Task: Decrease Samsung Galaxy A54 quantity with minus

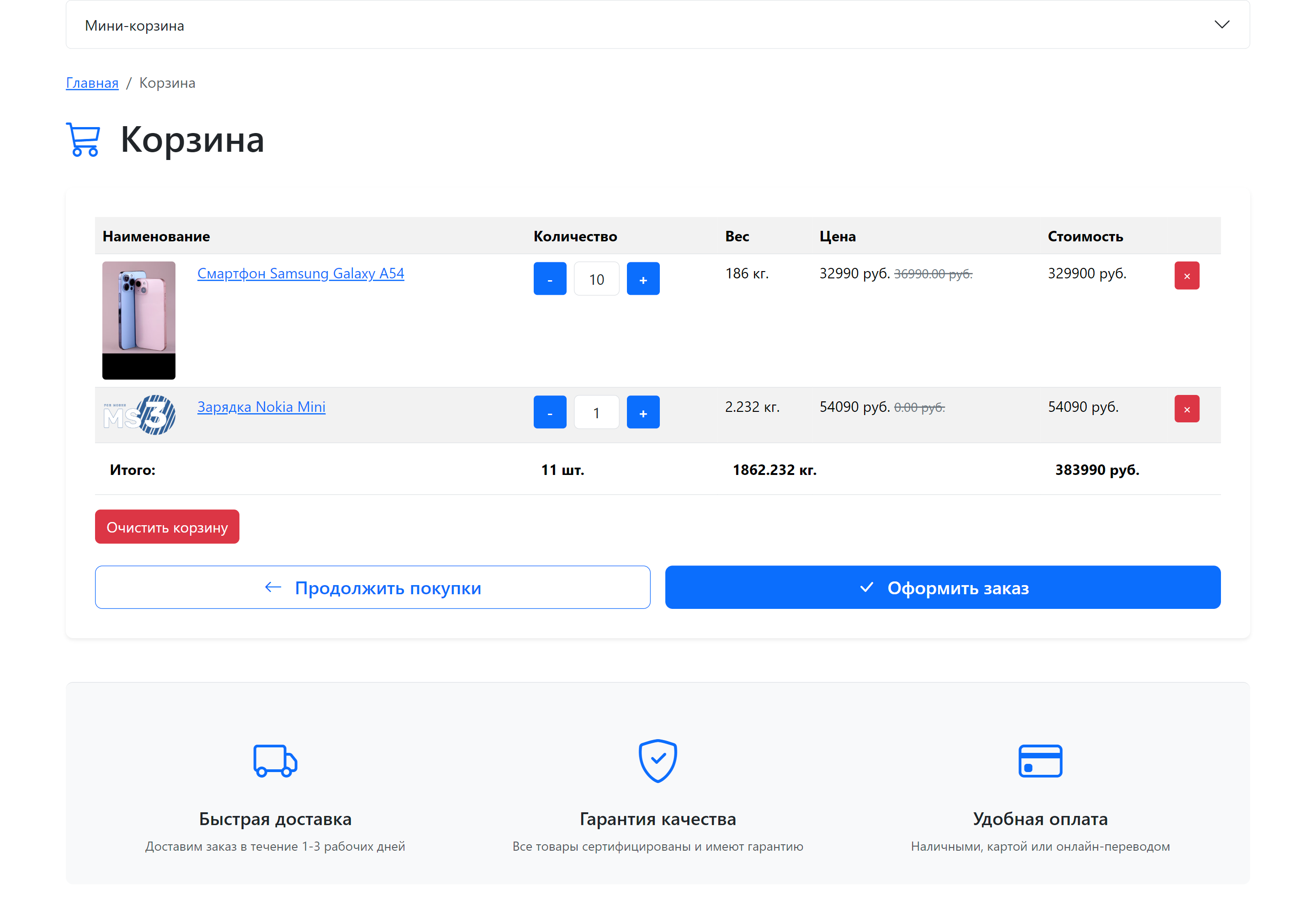Action: coord(549,279)
